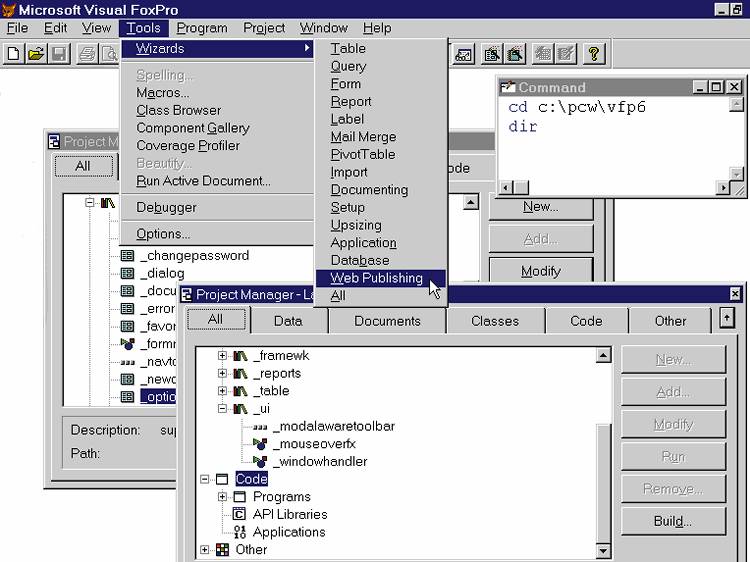Click the _reports class library icon
750x562 pixels.
[x=240, y=374]
